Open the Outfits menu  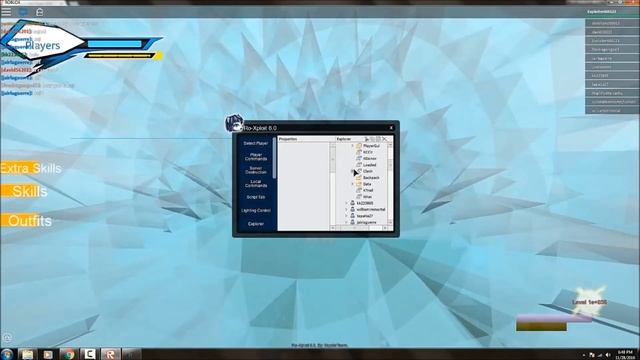(27, 221)
